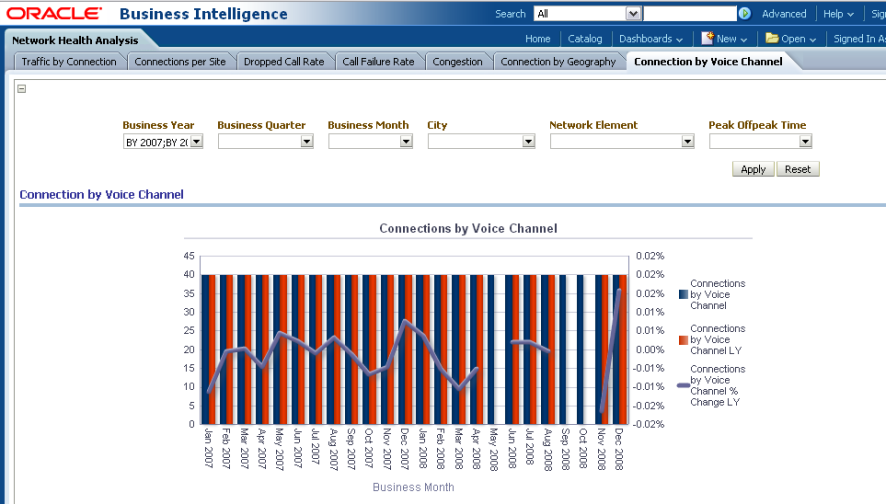Click orange Connections by Voice Channel LY legend swatch
The height and width of the screenshot is (504, 886).
pos(683,340)
